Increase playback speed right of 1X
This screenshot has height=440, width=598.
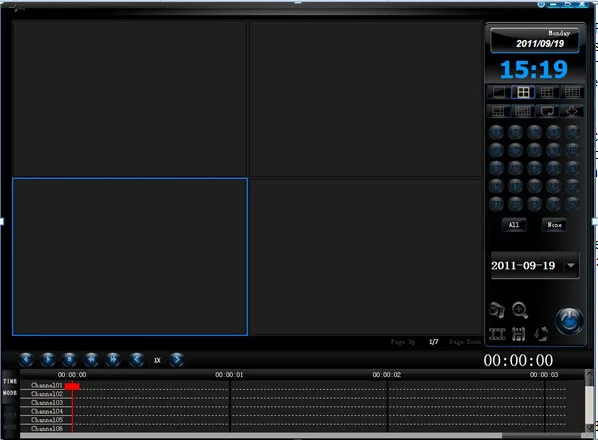pyautogui.click(x=177, y=360)
